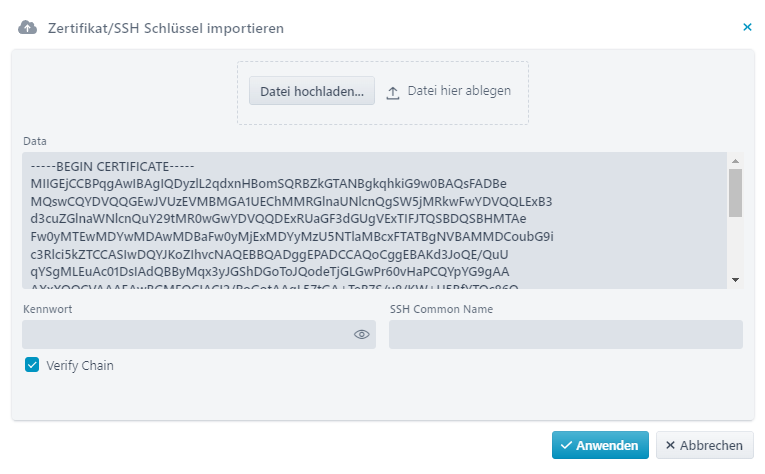The image size is (765, 474).
Task: Show the Kennwort with the eye icon
Action: point(362,335)
